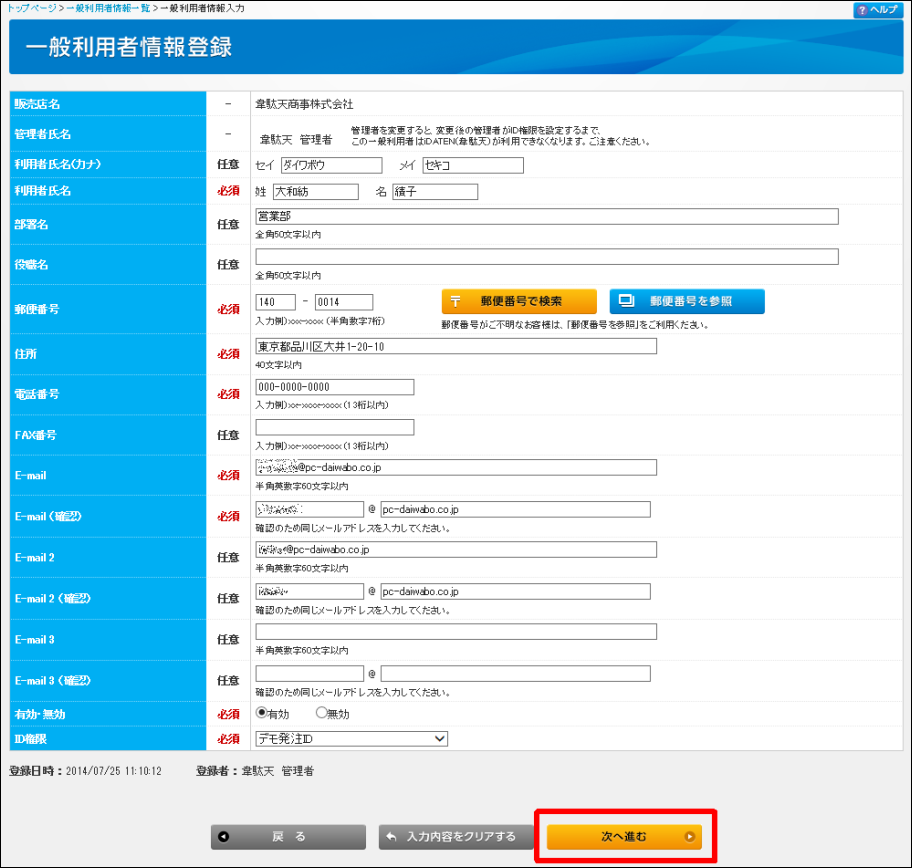The image size is (912, 868).
Task: Click the first postal code field 140
Action: tap(275, 302)
